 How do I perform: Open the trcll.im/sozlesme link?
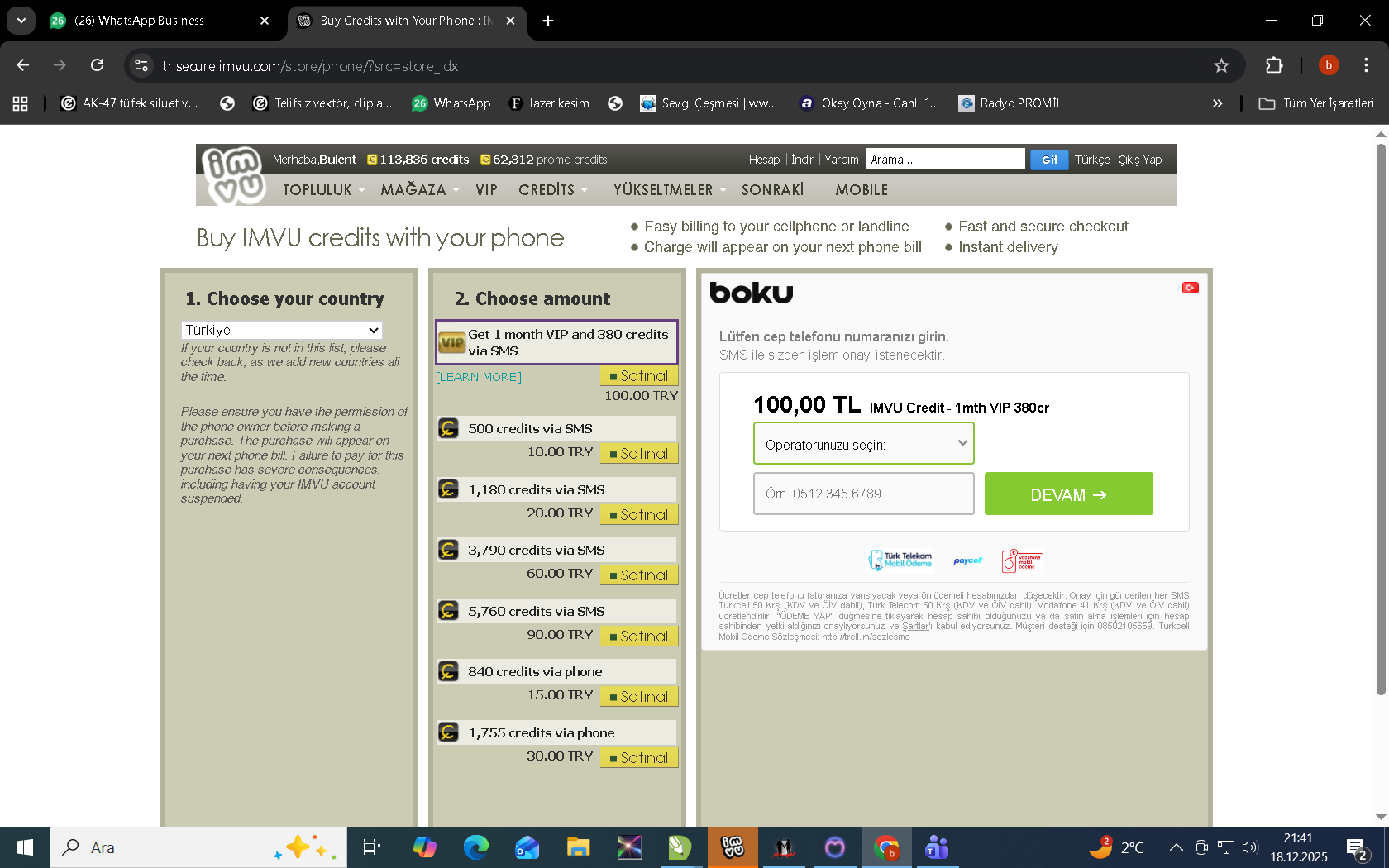pyautogui.click(x=866, y=637)
